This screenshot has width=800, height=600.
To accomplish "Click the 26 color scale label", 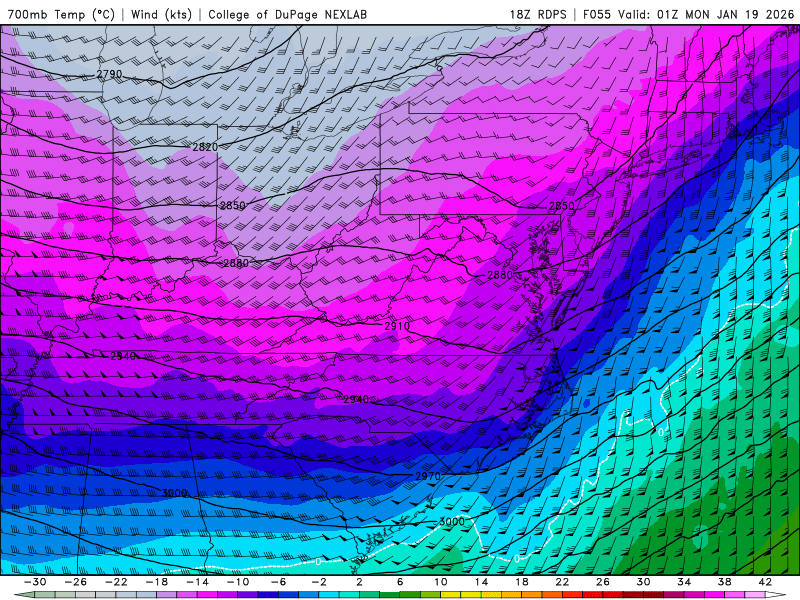I will 603,582.
